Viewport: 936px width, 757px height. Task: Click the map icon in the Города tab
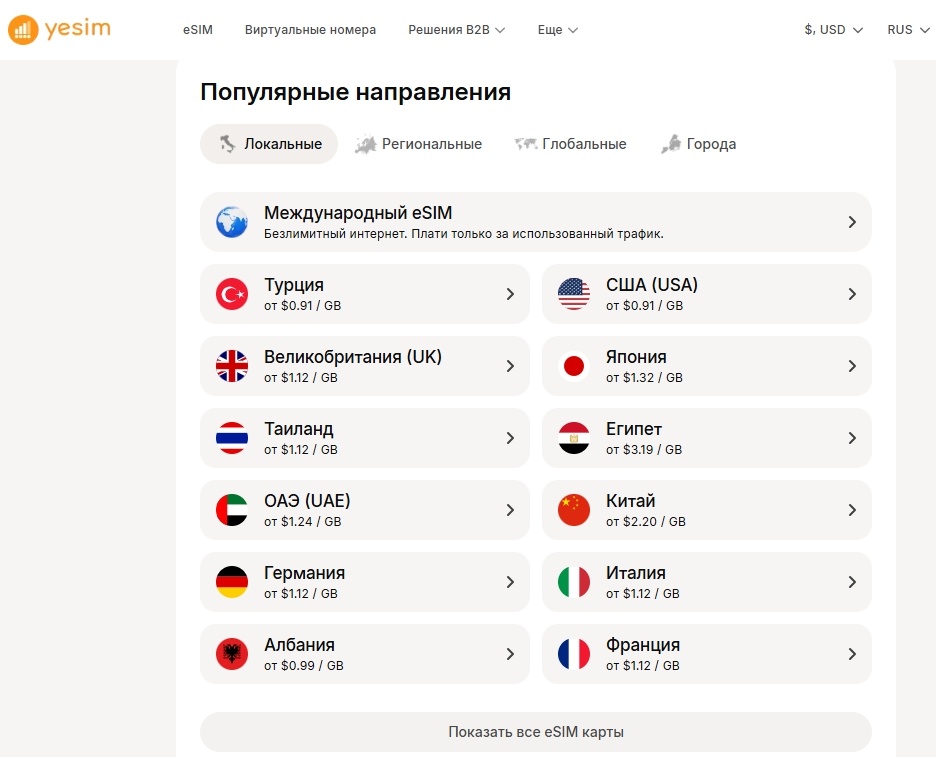pyautogui.click(x=671, y=144)
